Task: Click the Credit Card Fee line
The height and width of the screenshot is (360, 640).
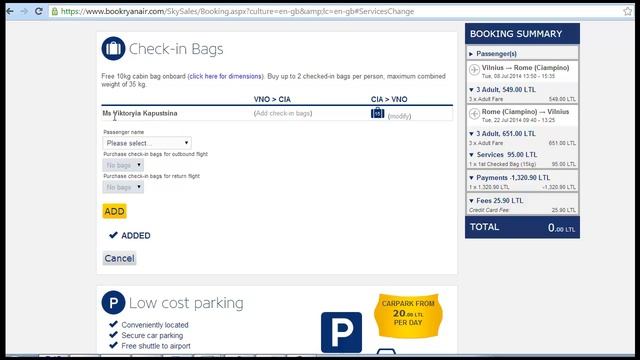Action: pos(522,210)
